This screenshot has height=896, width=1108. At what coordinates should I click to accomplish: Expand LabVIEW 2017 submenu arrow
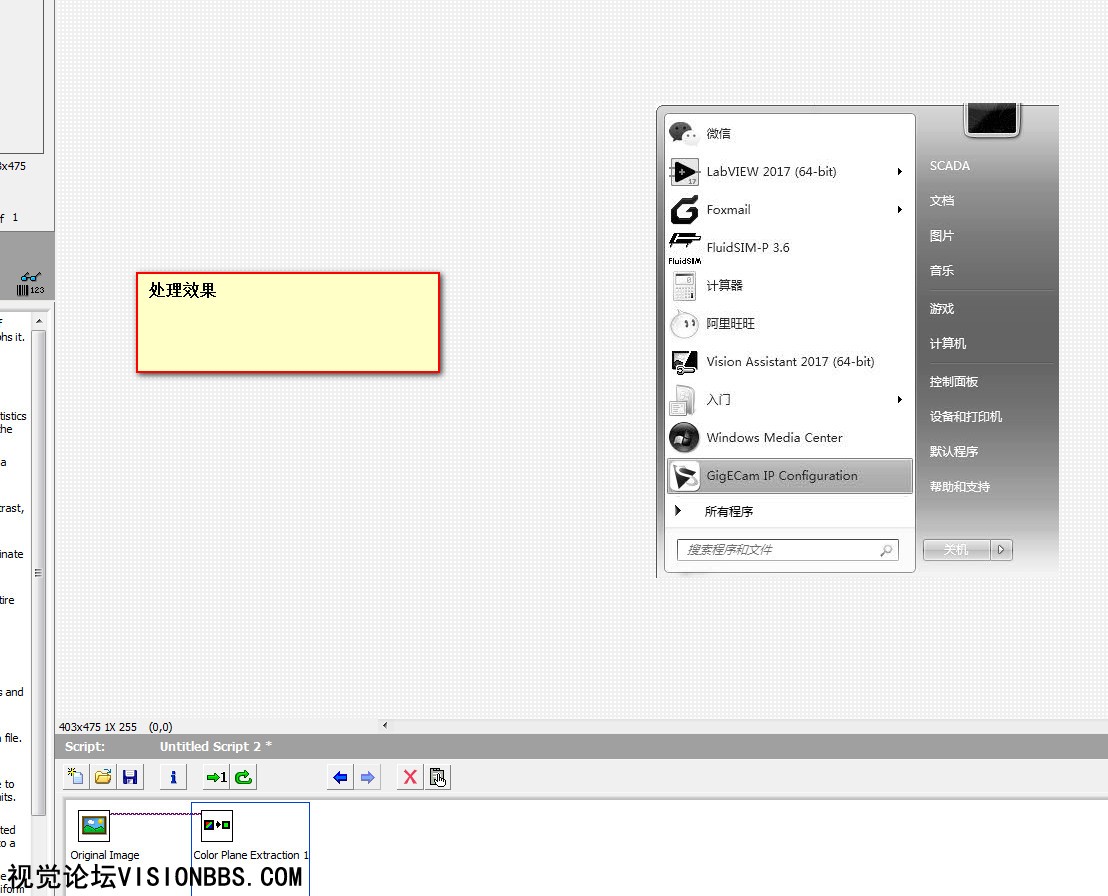[899, 172]
